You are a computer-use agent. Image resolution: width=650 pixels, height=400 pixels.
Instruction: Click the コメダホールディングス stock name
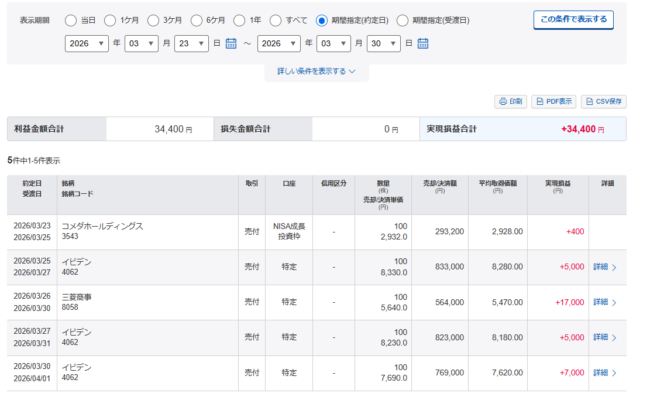pos(102,226)
